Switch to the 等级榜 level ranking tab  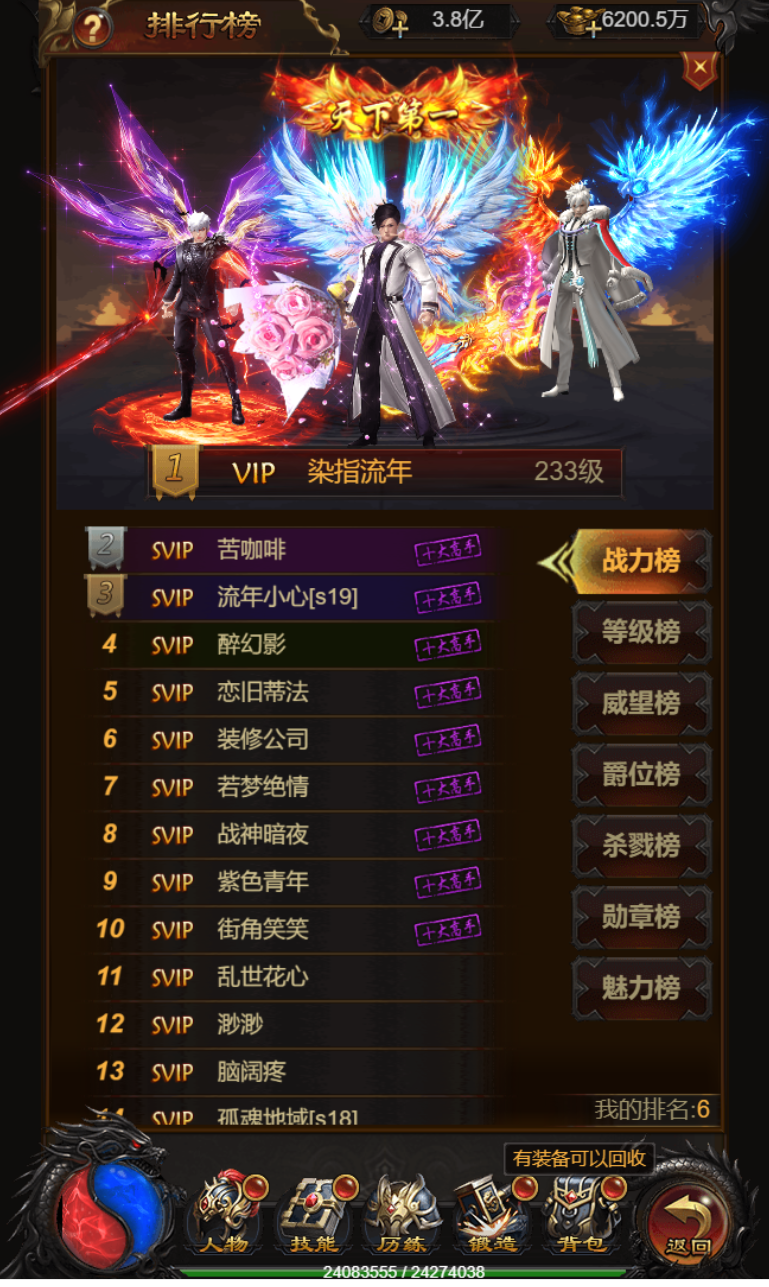[641, 632]
